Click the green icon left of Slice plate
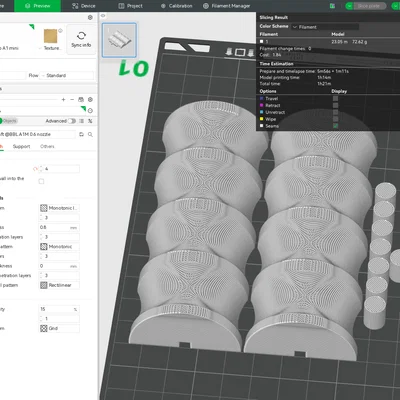 [332, 6]
